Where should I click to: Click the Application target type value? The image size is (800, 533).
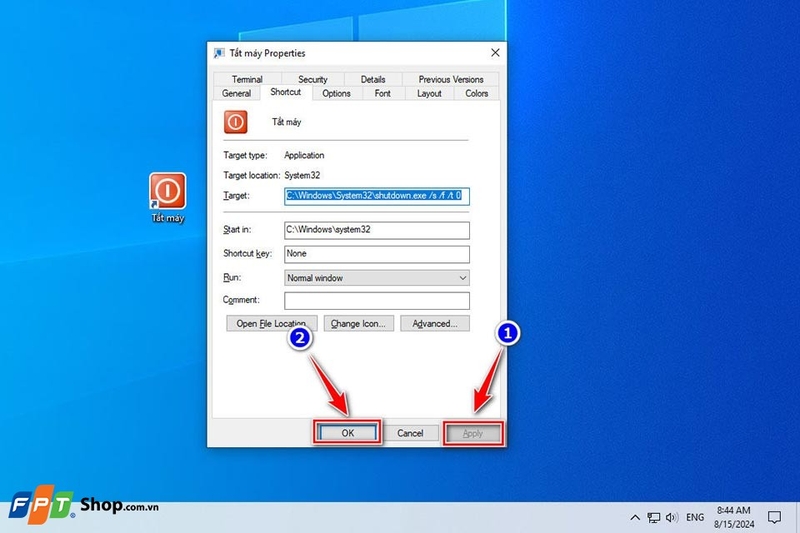(304, 155)
